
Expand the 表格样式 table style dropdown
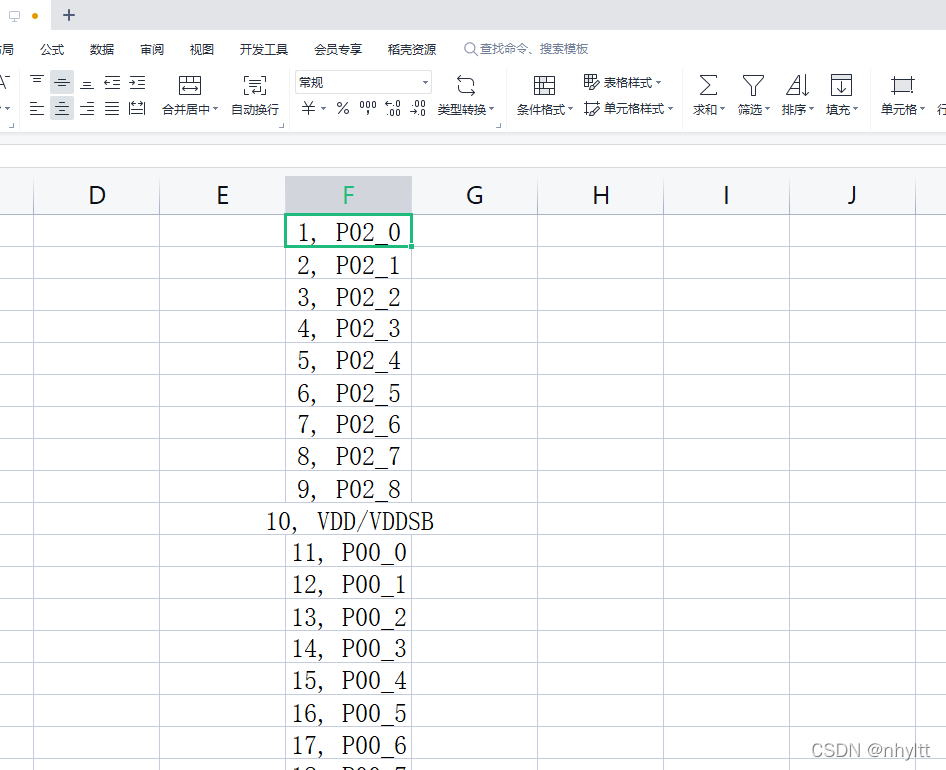click(x=658, y=83)
